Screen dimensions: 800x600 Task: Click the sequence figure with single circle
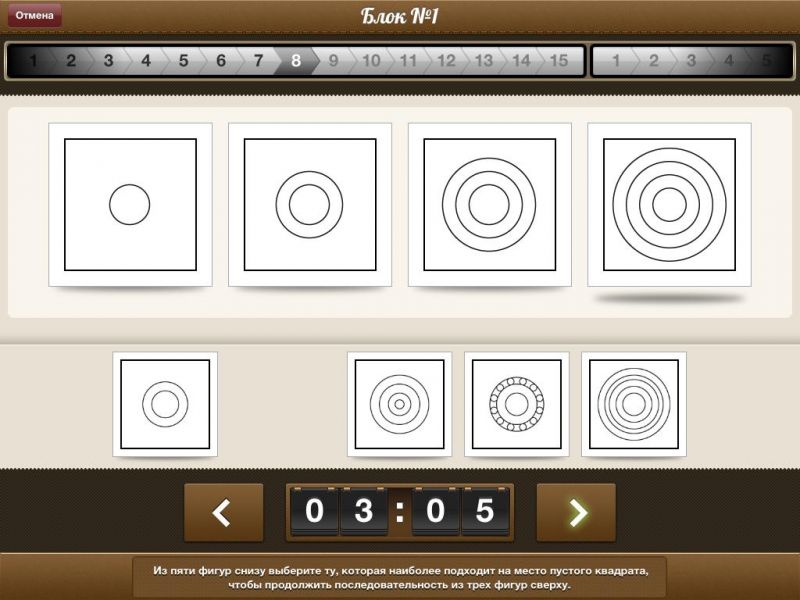[x=130, y=205]
